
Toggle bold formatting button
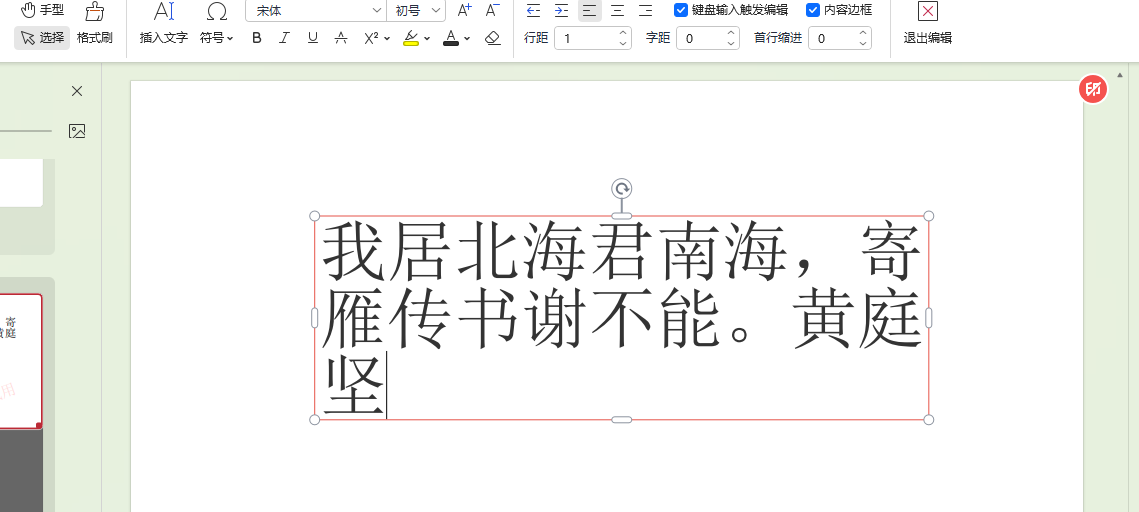coord(257,38)
